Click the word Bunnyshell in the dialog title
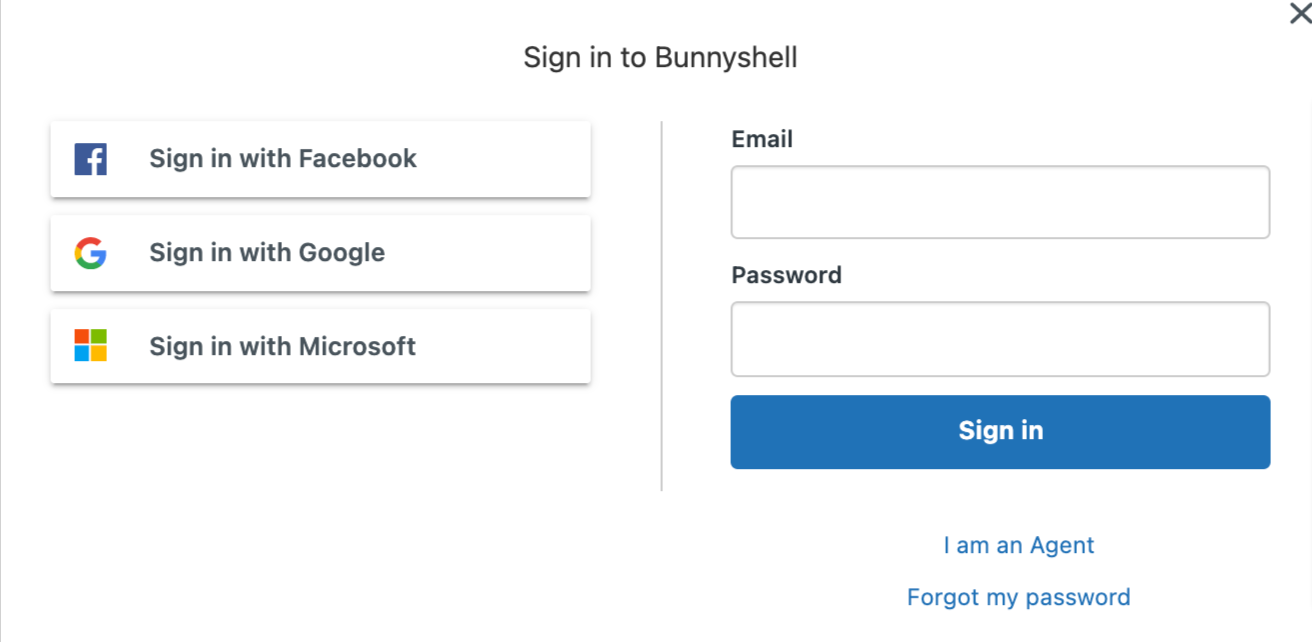 click(x=726, y=58)
